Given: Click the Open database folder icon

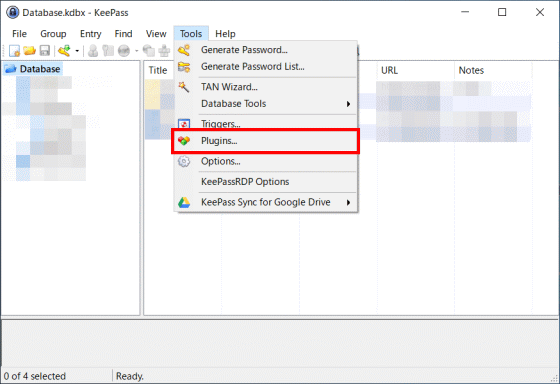Looking at the screenshot, I should pyautogui.click(x=30, y=51).
